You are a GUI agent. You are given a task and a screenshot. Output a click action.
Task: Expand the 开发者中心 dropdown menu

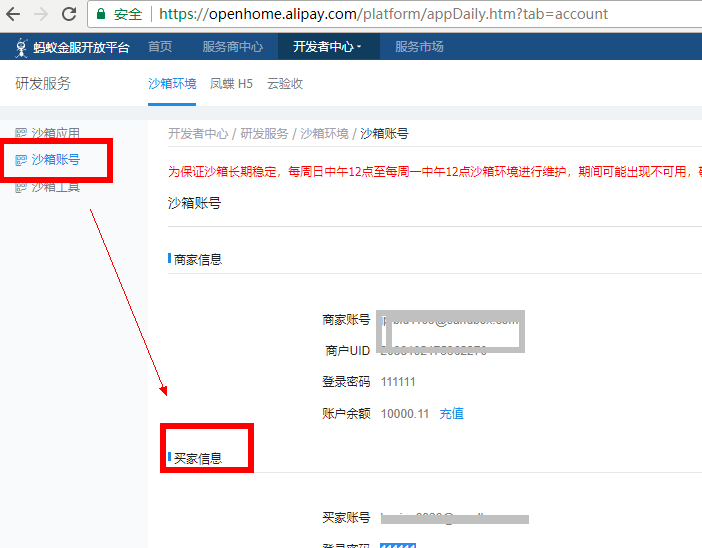coord(327,47)
